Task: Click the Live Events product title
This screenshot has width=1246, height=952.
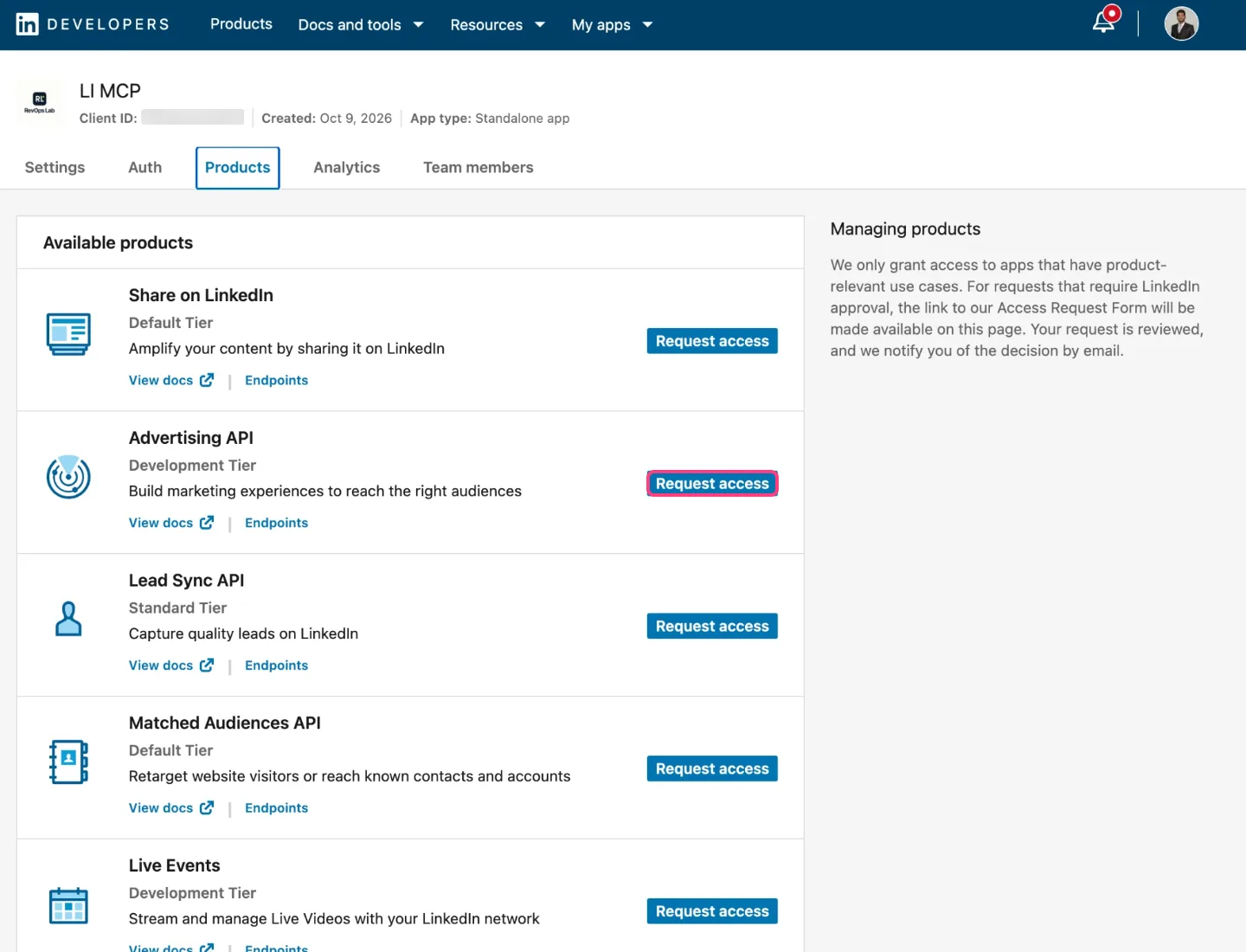Action: click(x=175, y=865)
